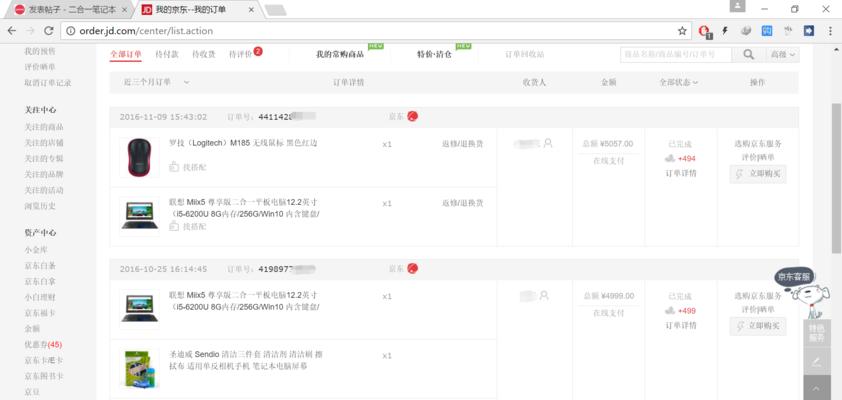Open Miix5 thumbnail in second order

tap(140, 309)
